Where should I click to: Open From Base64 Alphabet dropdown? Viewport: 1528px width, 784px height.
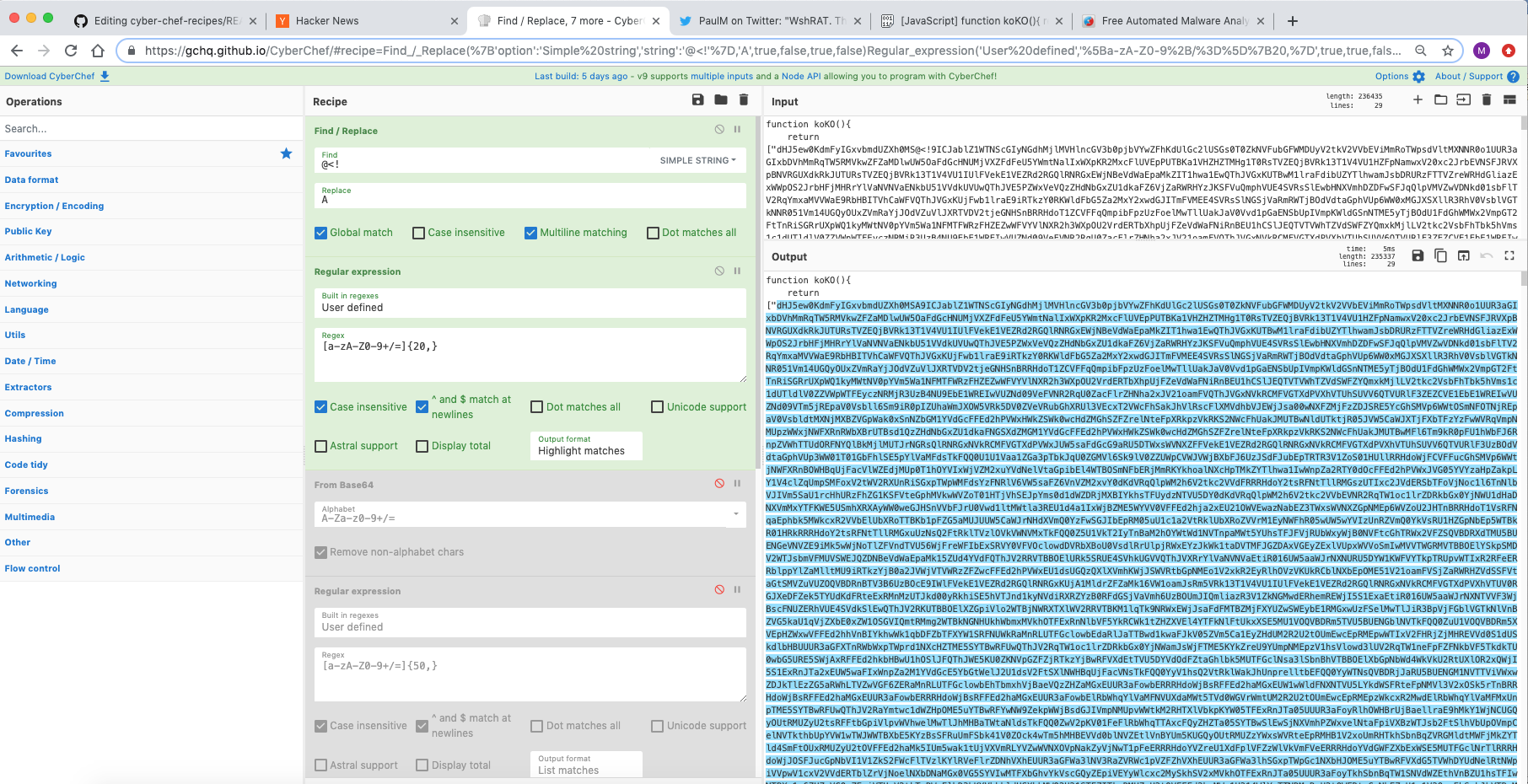pos(530,514)
